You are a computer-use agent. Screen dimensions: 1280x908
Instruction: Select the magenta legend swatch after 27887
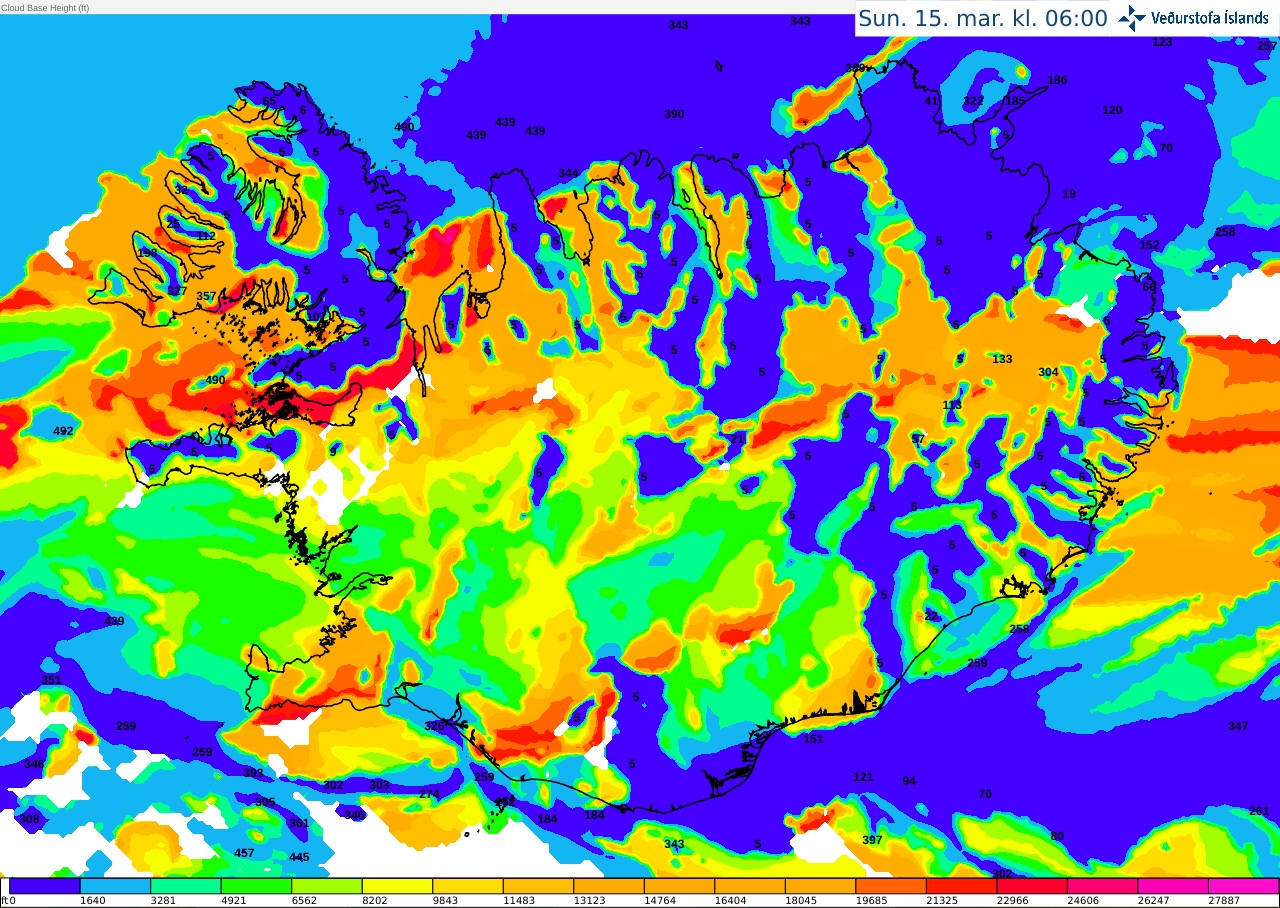[x=1243, y=886]
